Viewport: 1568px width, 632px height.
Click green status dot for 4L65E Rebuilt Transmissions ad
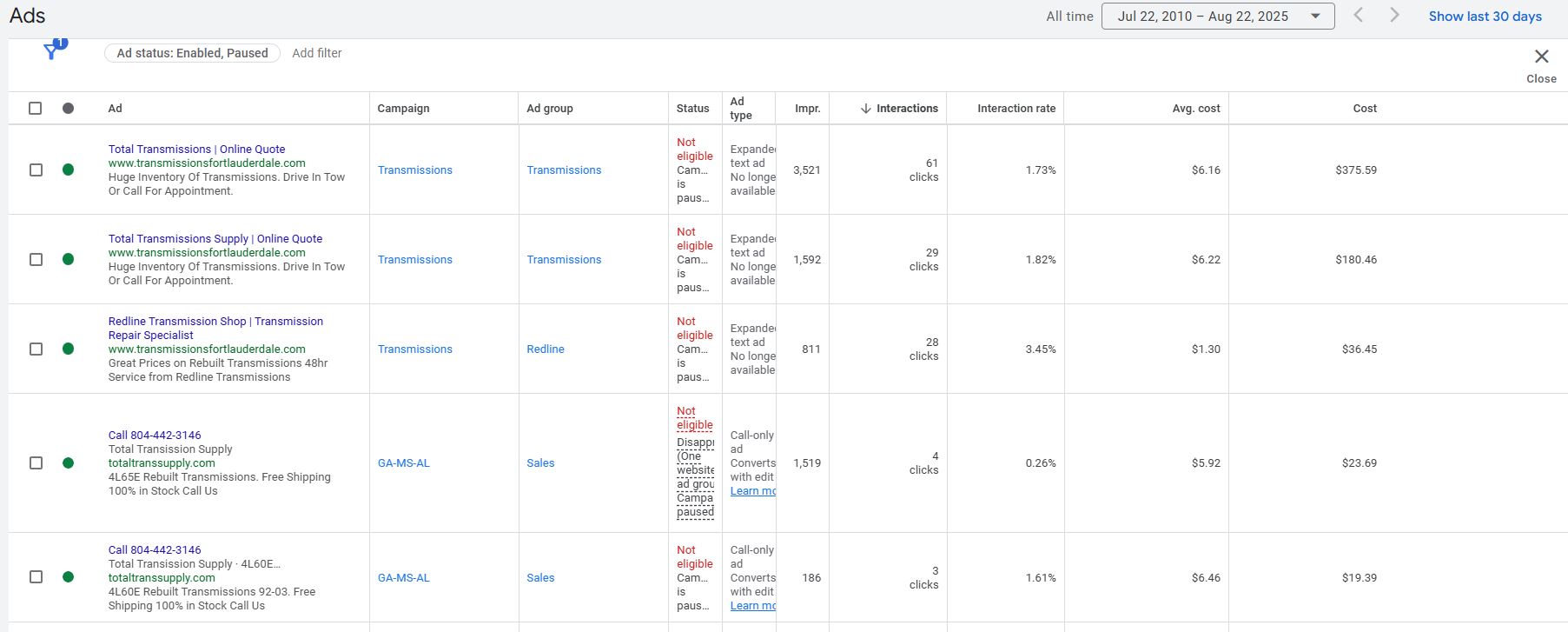tap(68, 462)
